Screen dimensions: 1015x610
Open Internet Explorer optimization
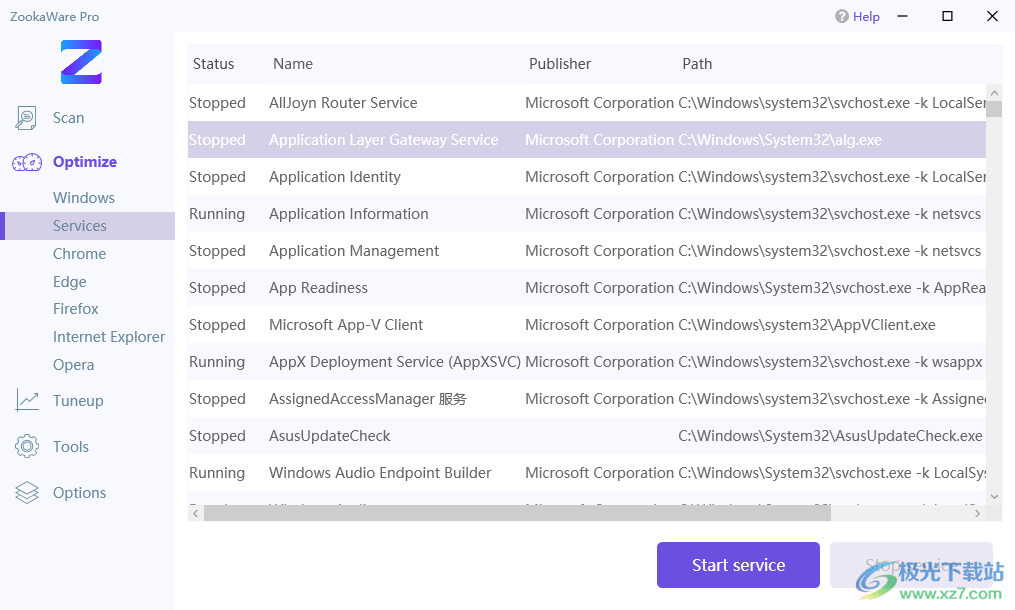click(x=109, y=337)
